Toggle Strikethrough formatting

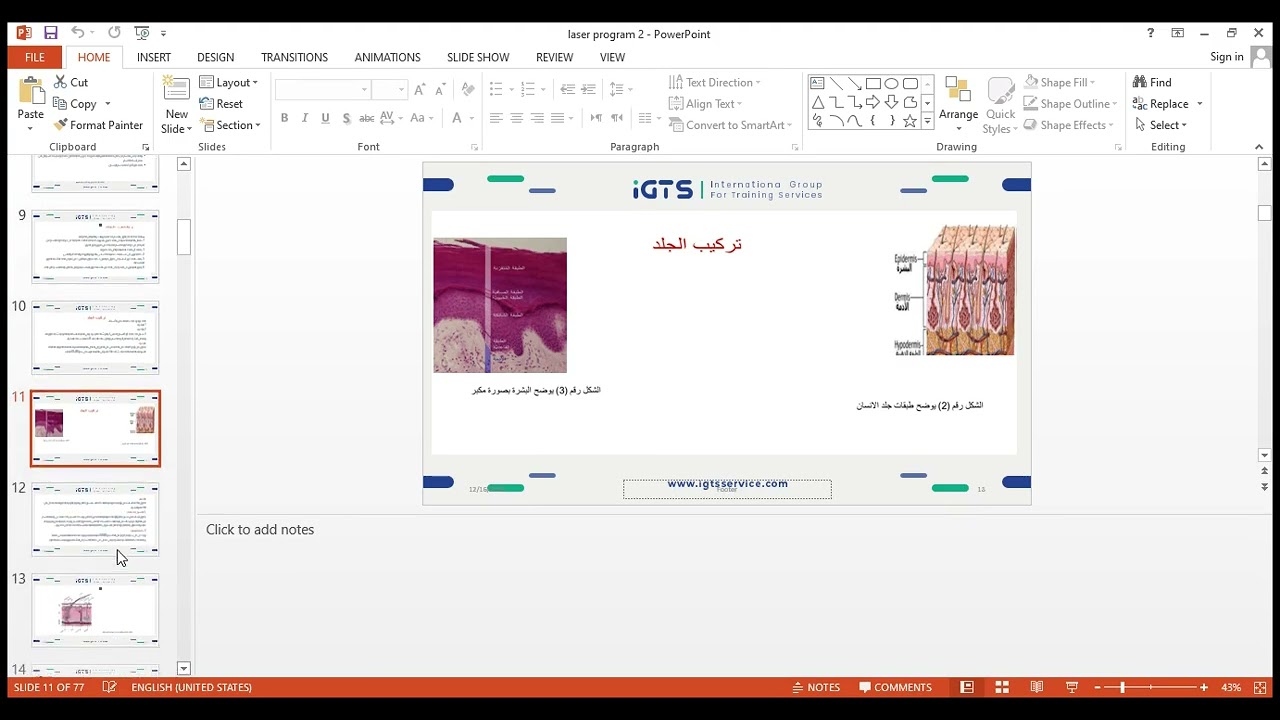tap(367, 118)
